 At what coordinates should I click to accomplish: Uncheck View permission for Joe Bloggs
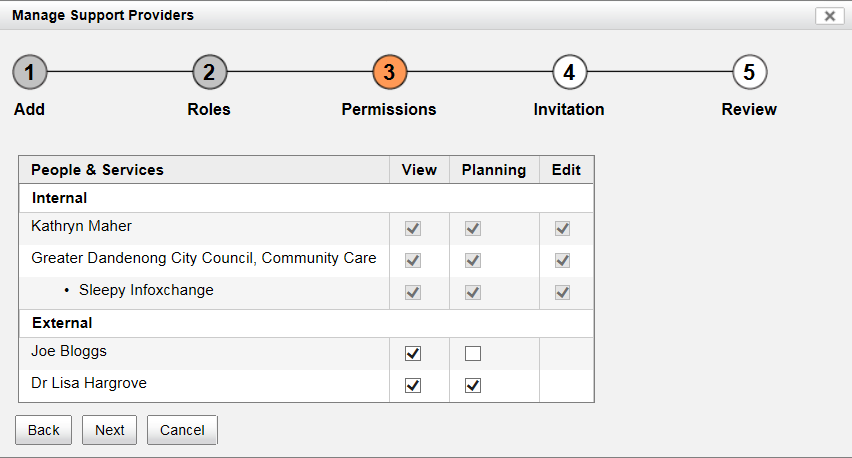pyautogui.click(x=413, y=353)
